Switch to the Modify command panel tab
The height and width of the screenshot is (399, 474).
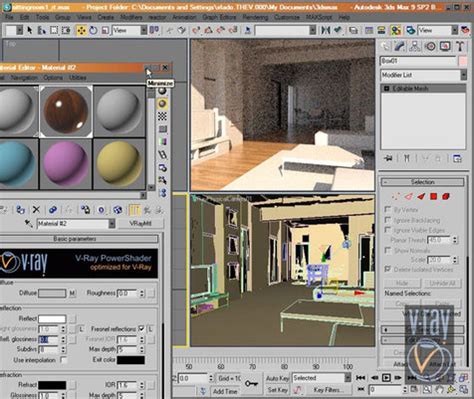click(x=400, y=46)
